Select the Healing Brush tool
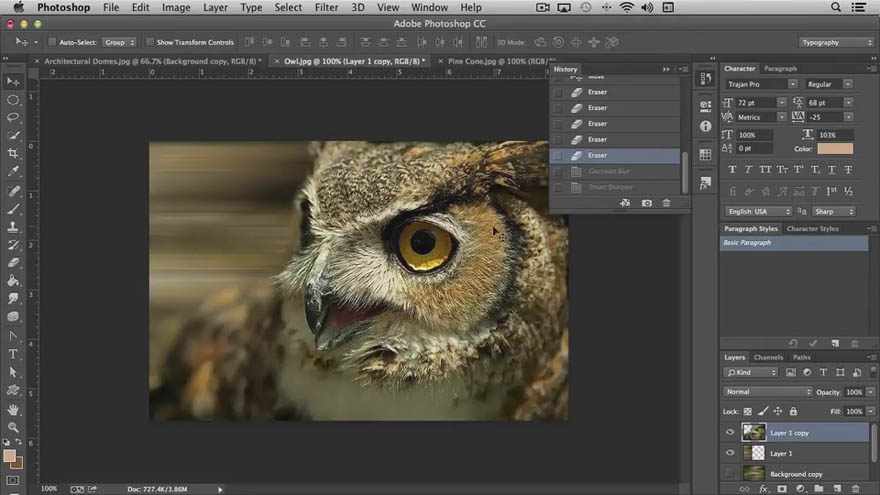 (x=13, y=191)
